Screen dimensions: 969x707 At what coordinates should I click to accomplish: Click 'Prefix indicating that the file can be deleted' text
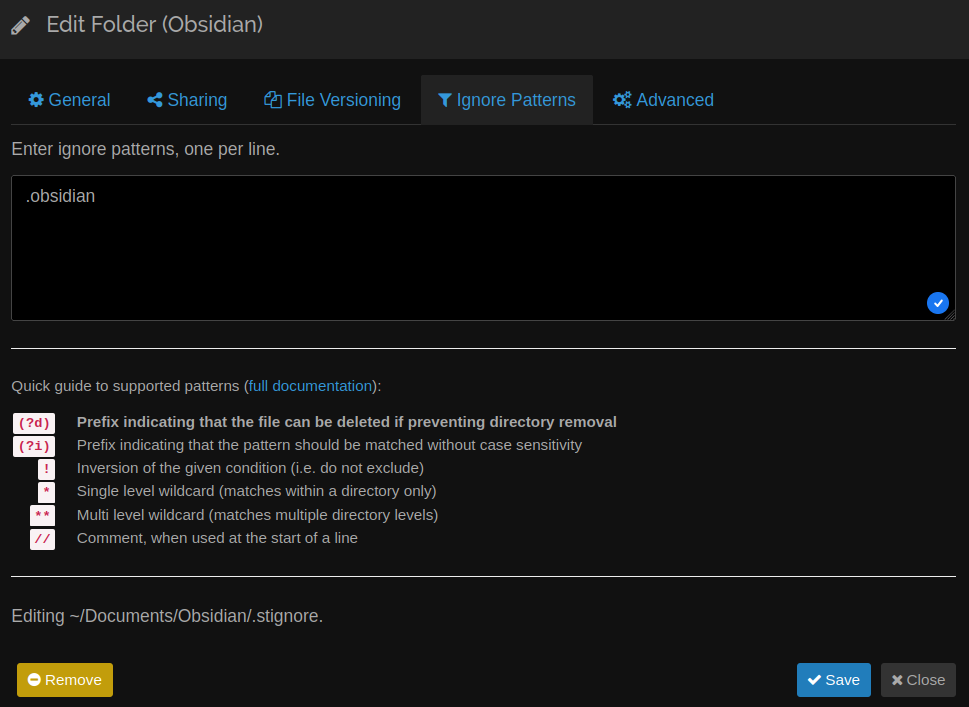coord(347,421)
